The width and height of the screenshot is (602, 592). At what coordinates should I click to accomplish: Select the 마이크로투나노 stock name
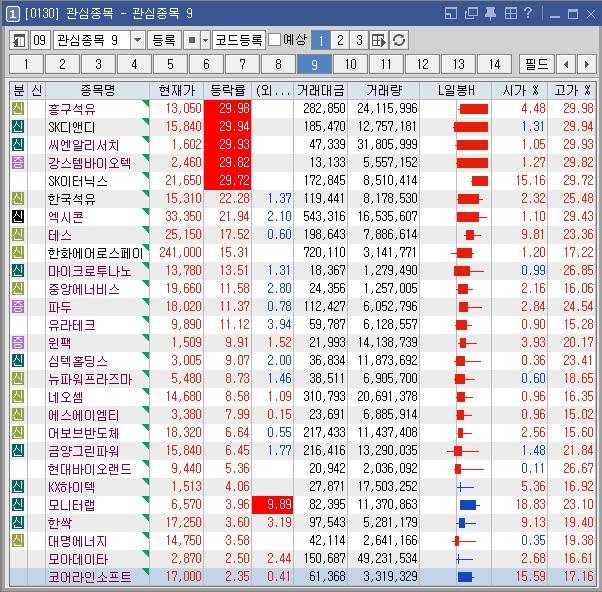90,271
